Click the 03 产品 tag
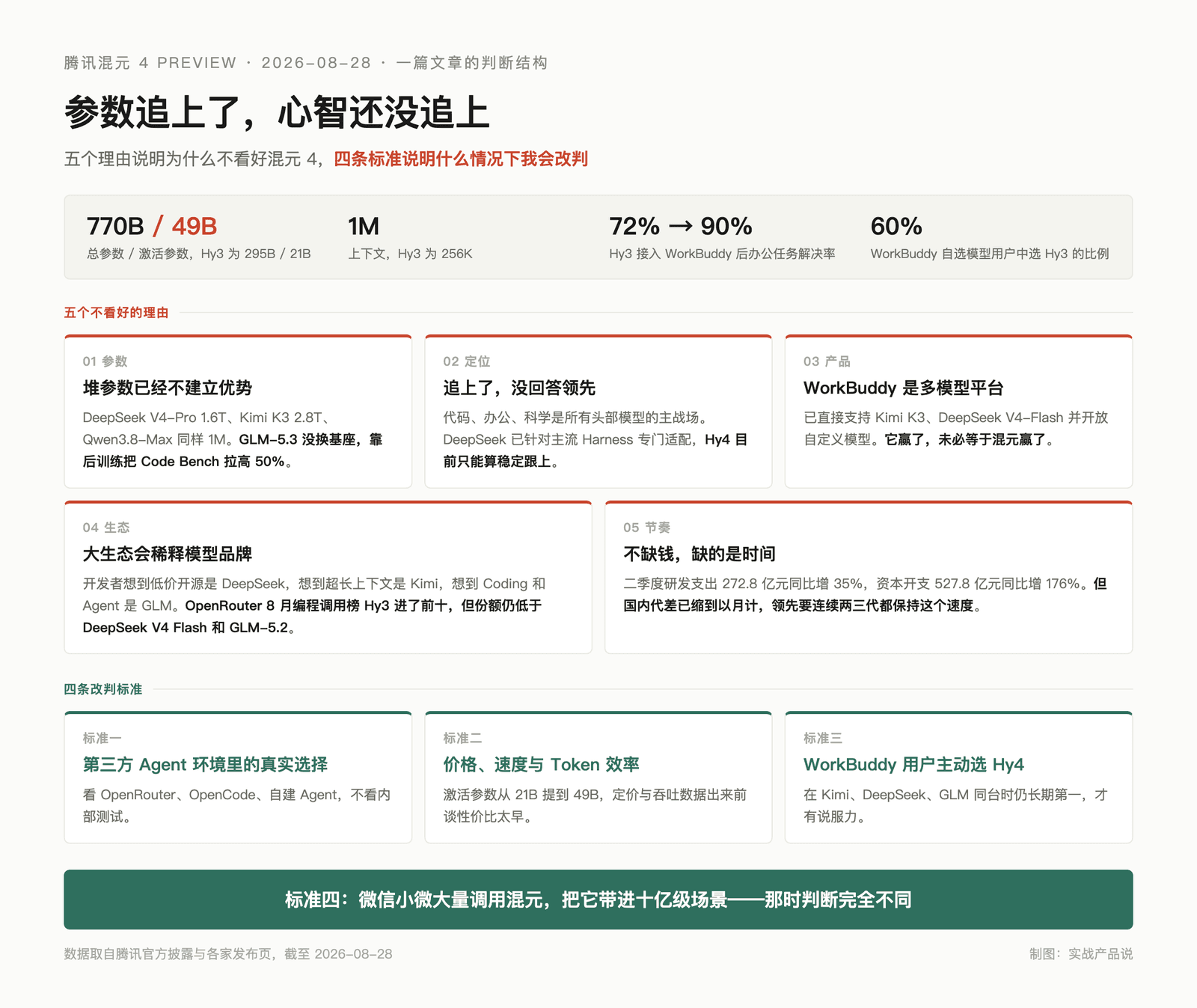1197x1008 pixels. point(827,361)
